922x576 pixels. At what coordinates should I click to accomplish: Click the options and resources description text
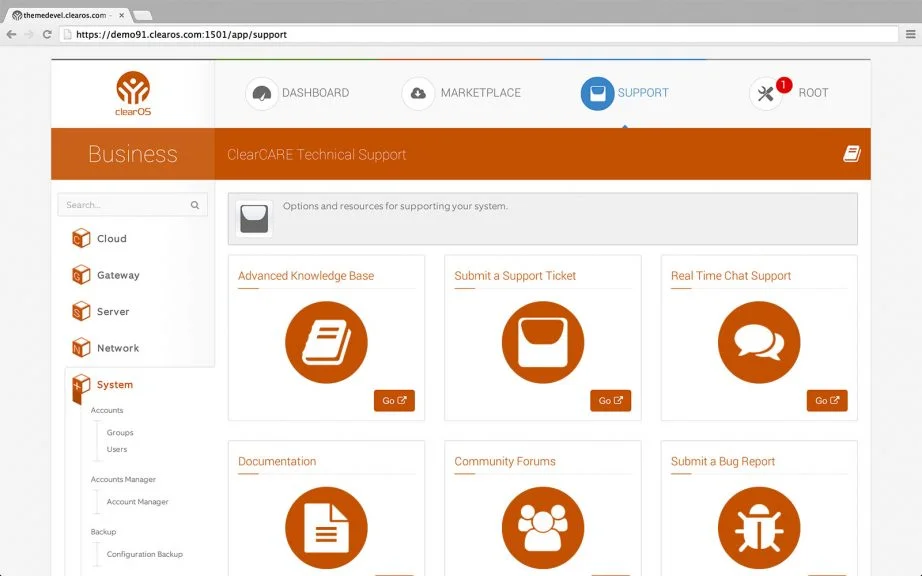[x=395, y=206]
